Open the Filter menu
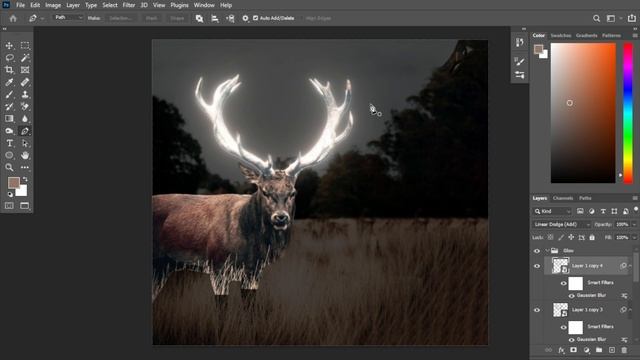Screen dimensions: 640x360 tap(129, 5)
